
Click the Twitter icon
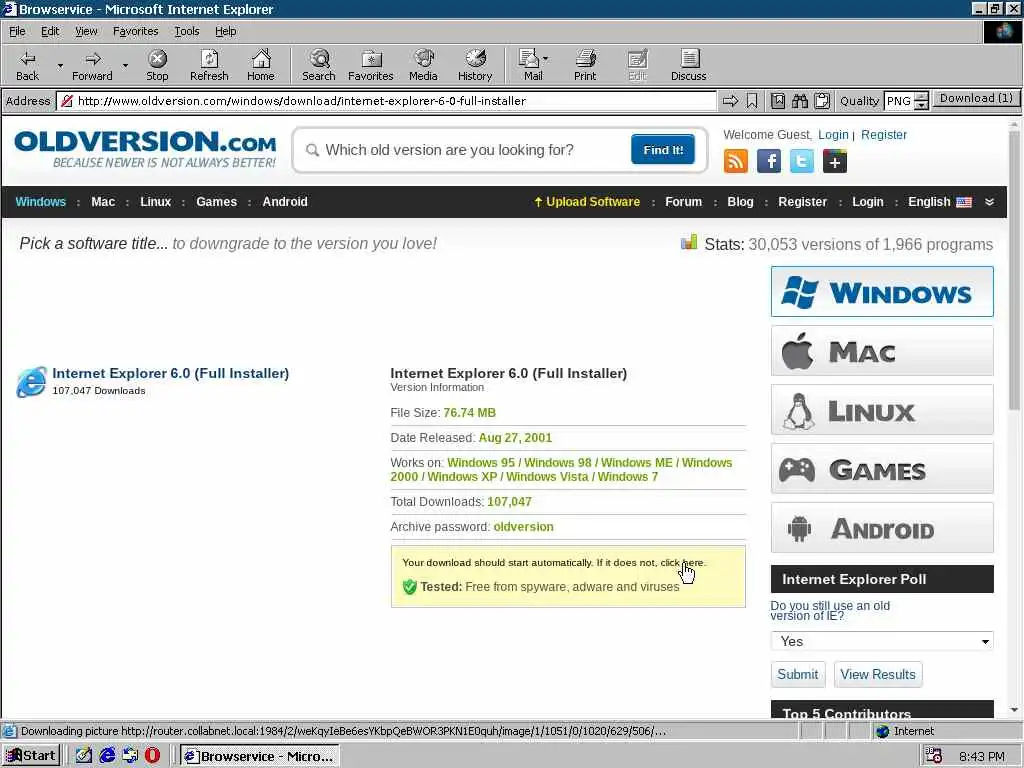tap(801, 161)
